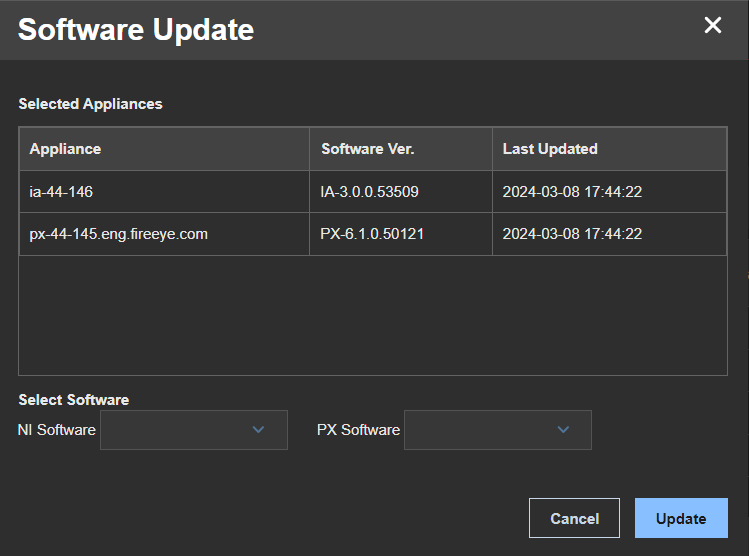Select the Appliance column header
Viewport: 749px width, 556px height.
point(164,149)
